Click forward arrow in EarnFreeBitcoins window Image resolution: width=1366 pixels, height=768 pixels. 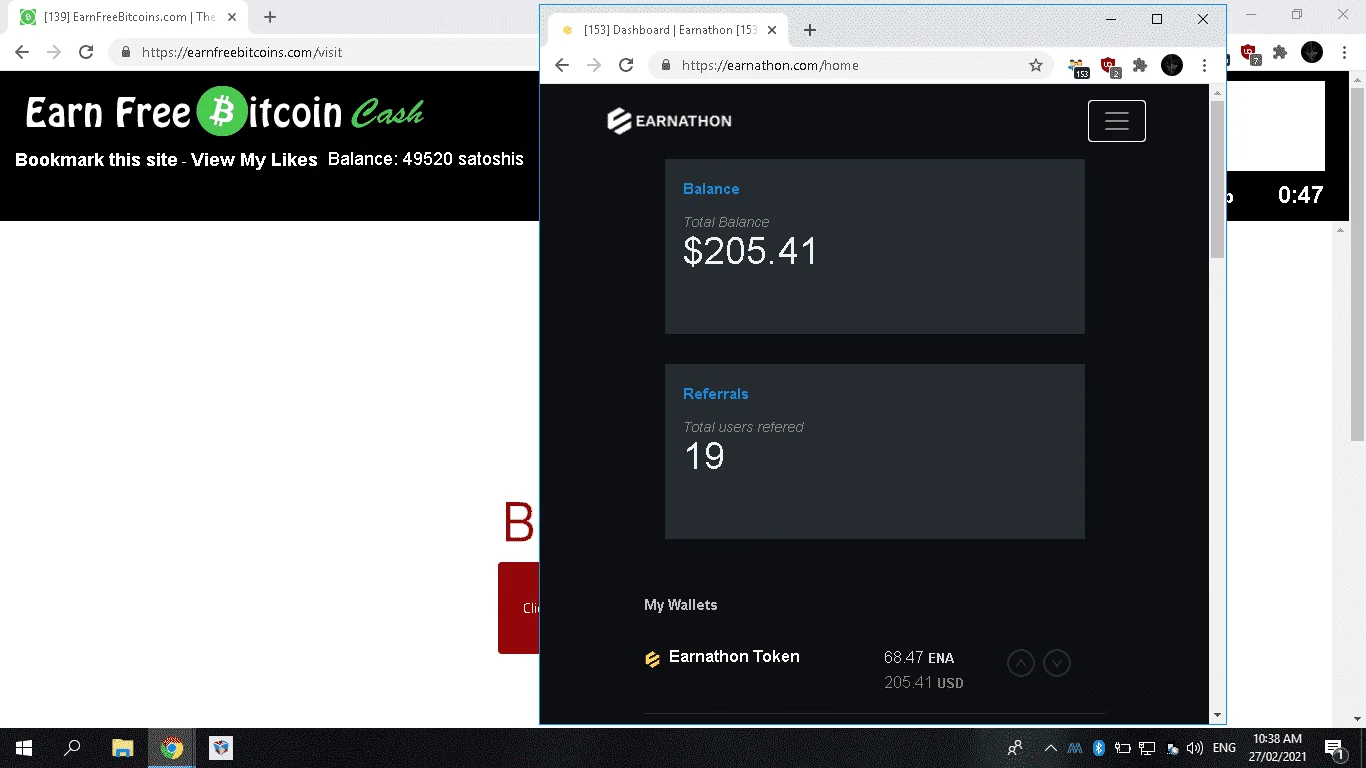tap(54, 52)
